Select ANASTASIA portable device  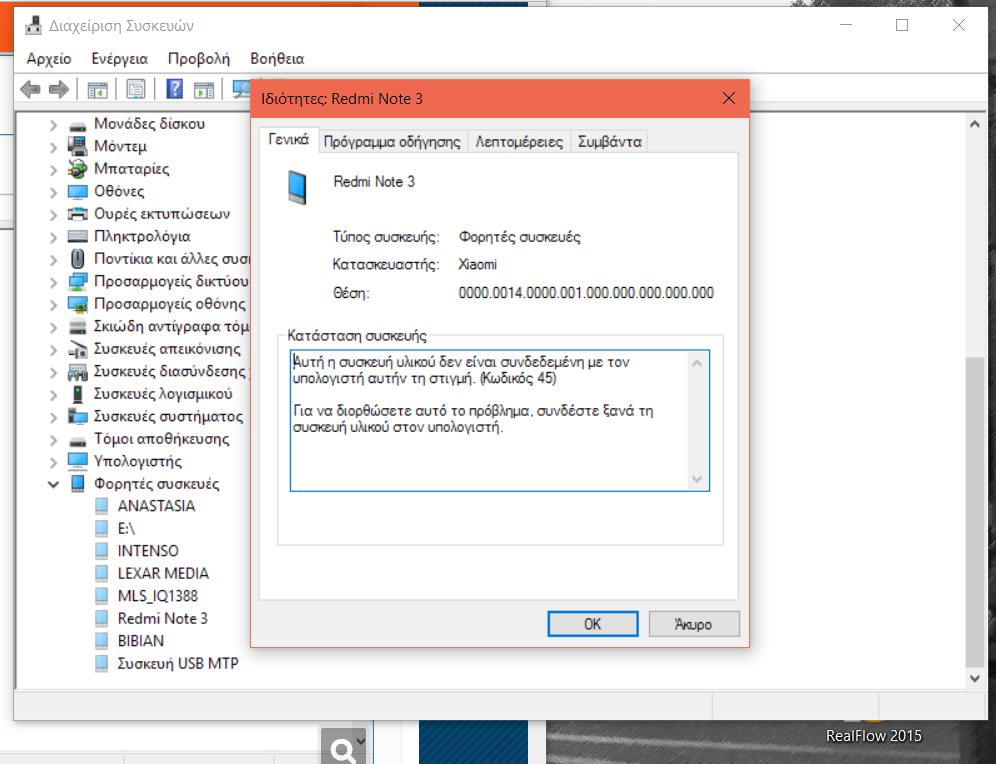[x=156, y=506]
